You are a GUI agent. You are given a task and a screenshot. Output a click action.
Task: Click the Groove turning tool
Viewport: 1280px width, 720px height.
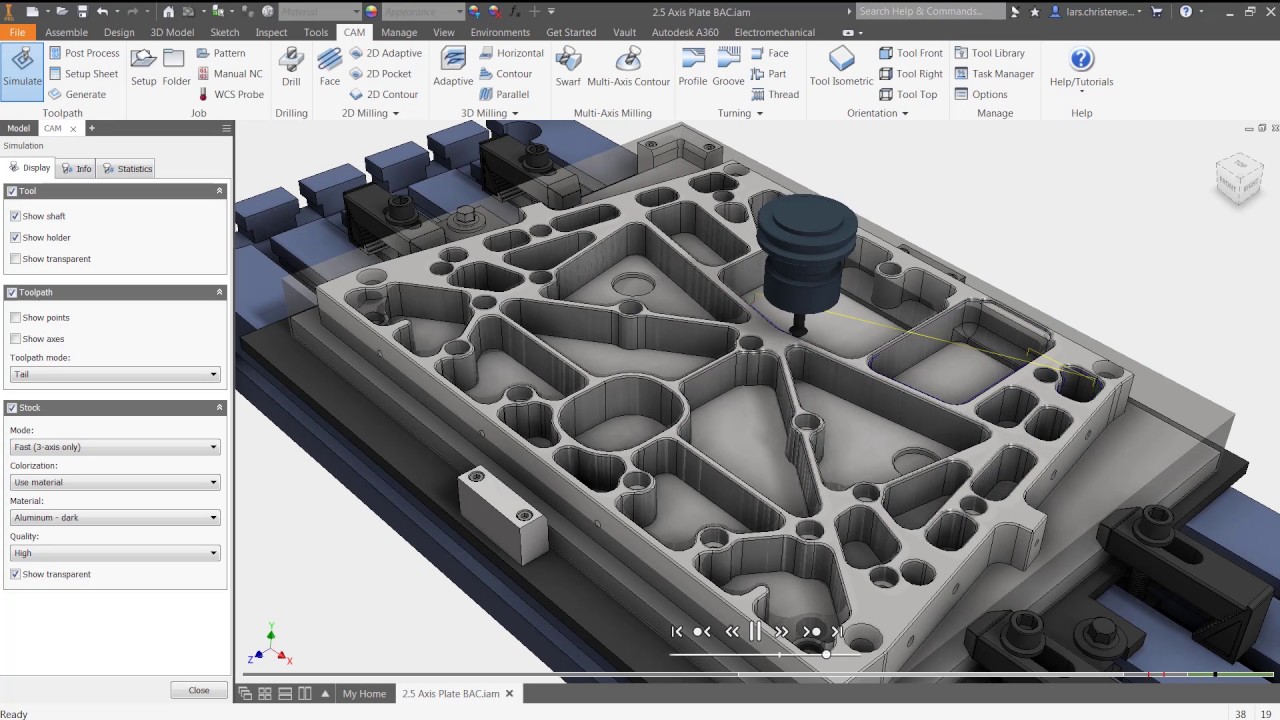[728, 66]
